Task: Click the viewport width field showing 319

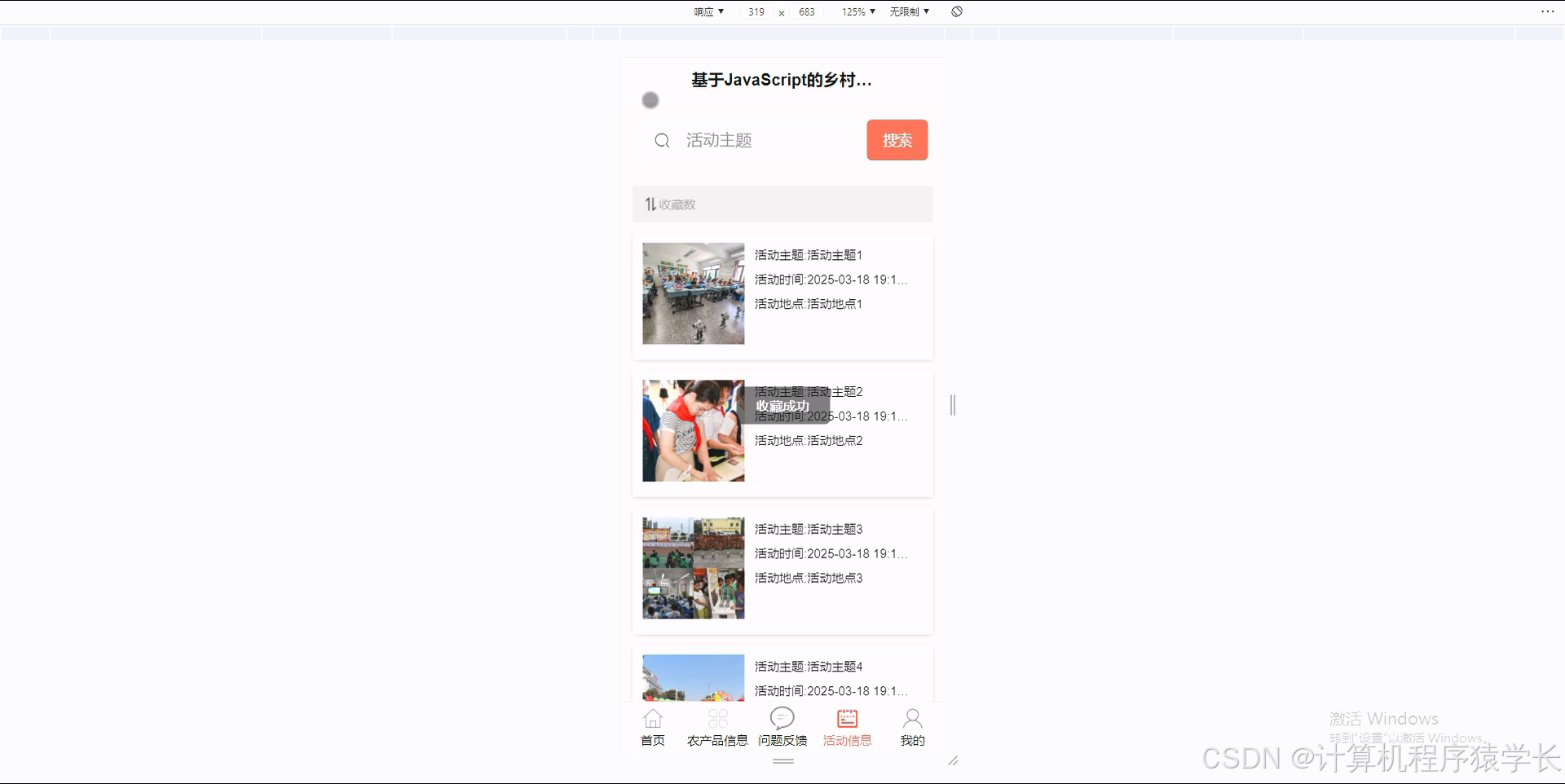Action: pyautogui.click(x=756, y=11)
